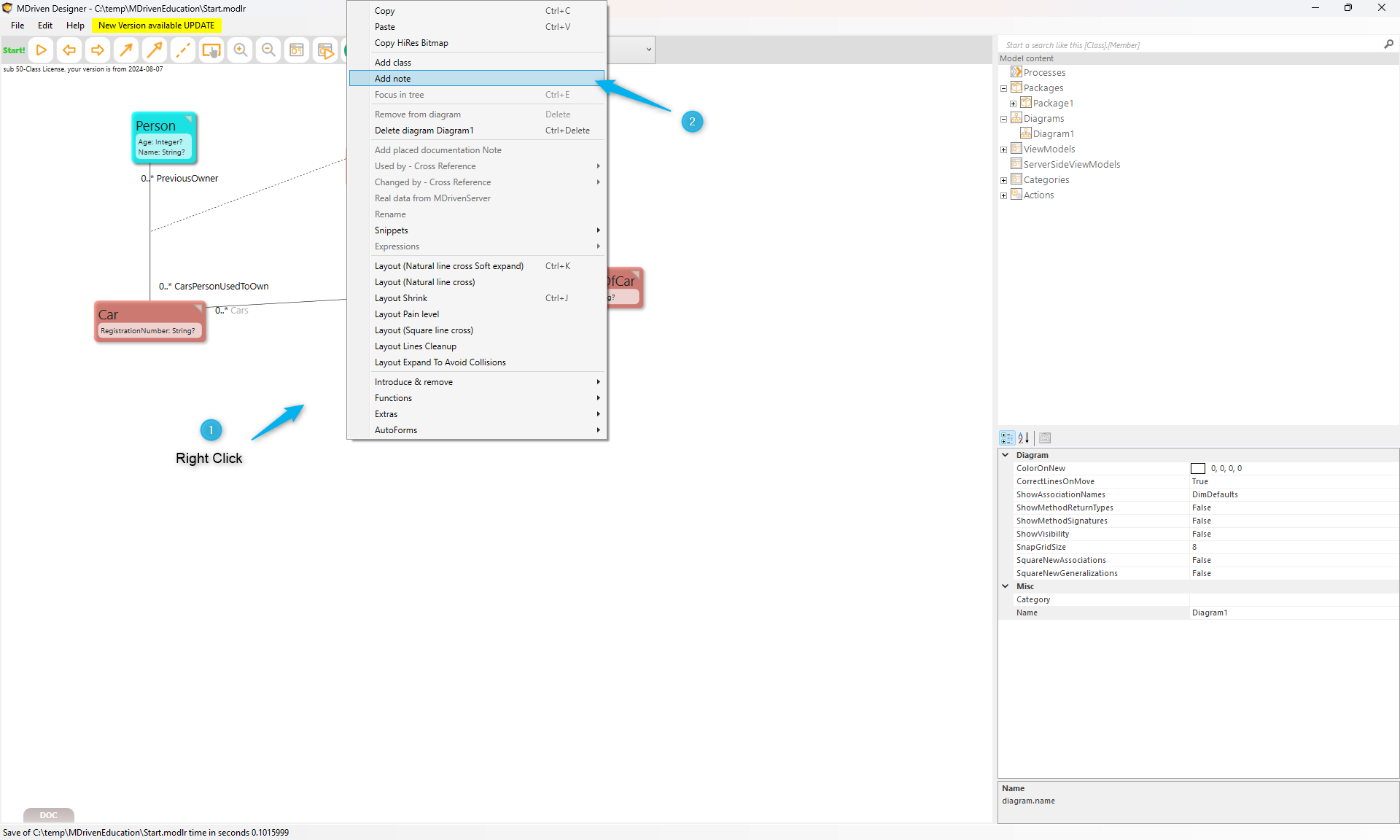Image resolution: width=1400 pixels, height=840 pixels.
Task: Click the back arrow toolbar icon
Action: 69,50
